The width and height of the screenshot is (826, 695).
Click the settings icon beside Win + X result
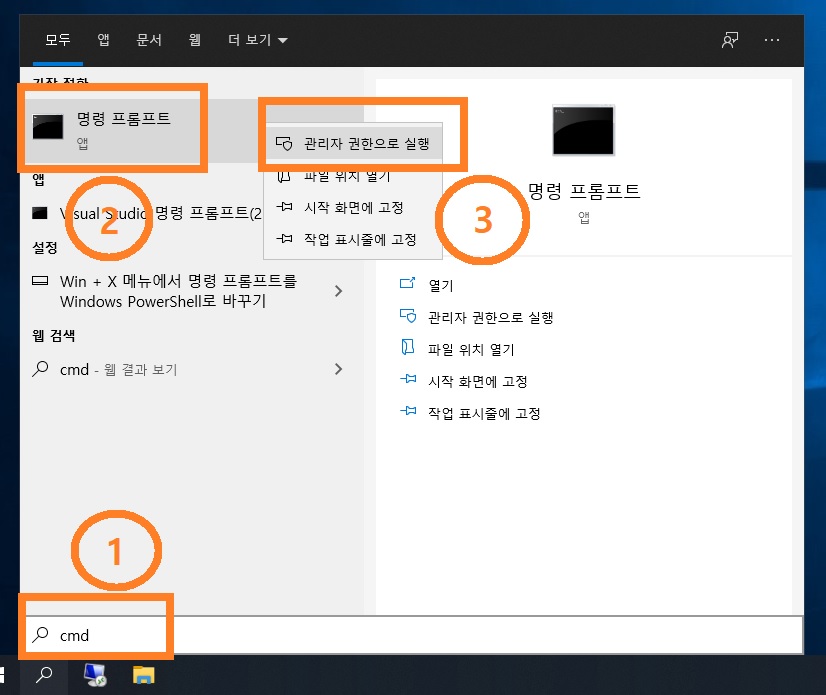coord(40,280)
